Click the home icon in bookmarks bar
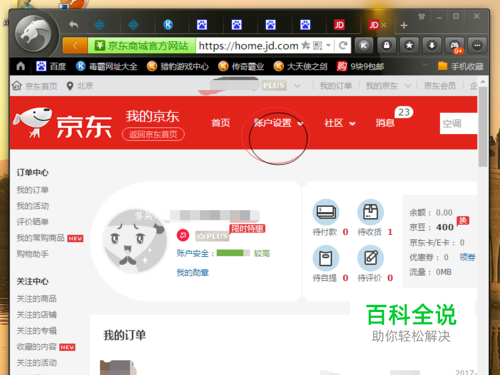Image resolution: width=500 pixels, height=375 pixels. [21, 66]
